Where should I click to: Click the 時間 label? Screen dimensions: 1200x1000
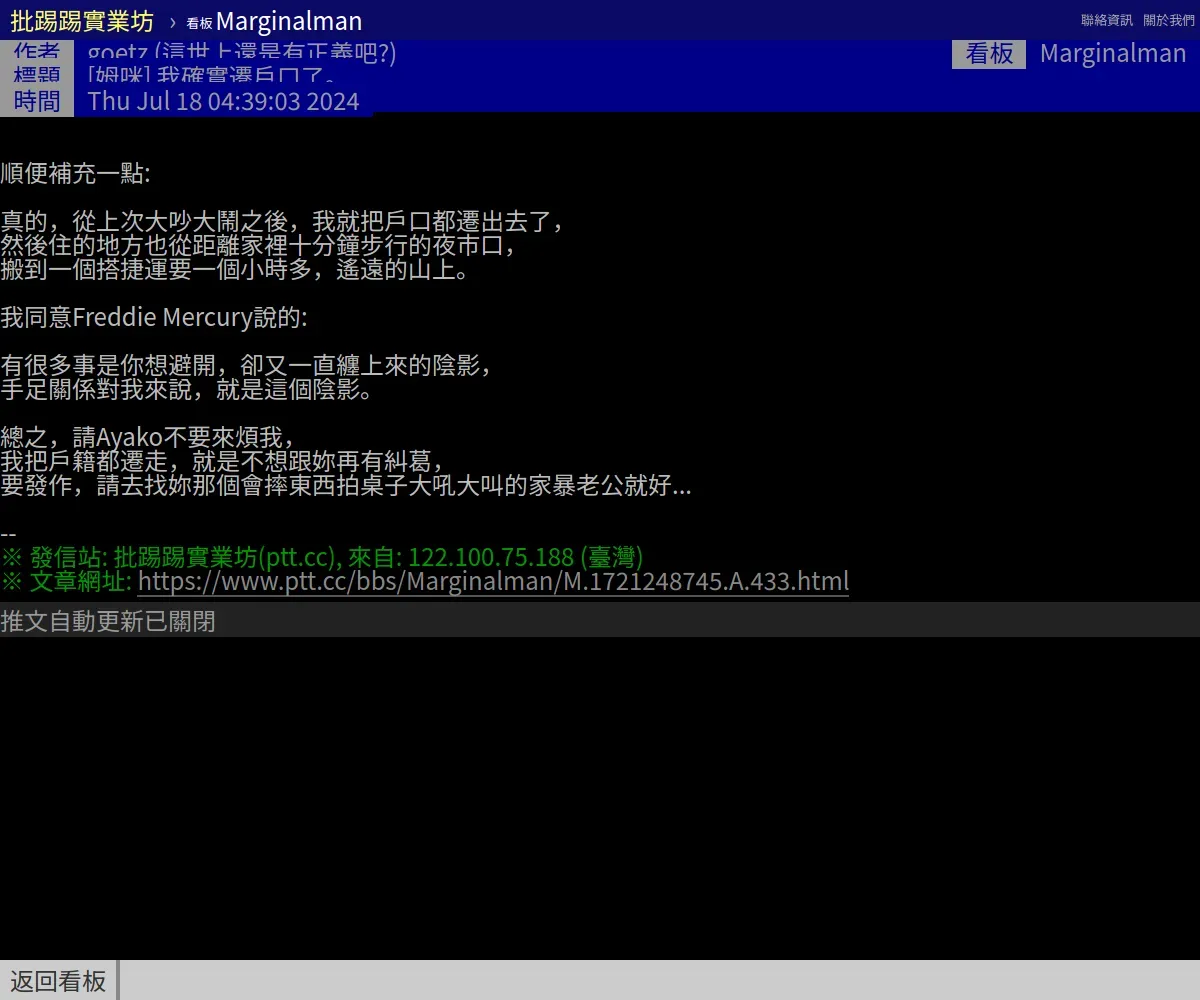click(x=37, y=101)
